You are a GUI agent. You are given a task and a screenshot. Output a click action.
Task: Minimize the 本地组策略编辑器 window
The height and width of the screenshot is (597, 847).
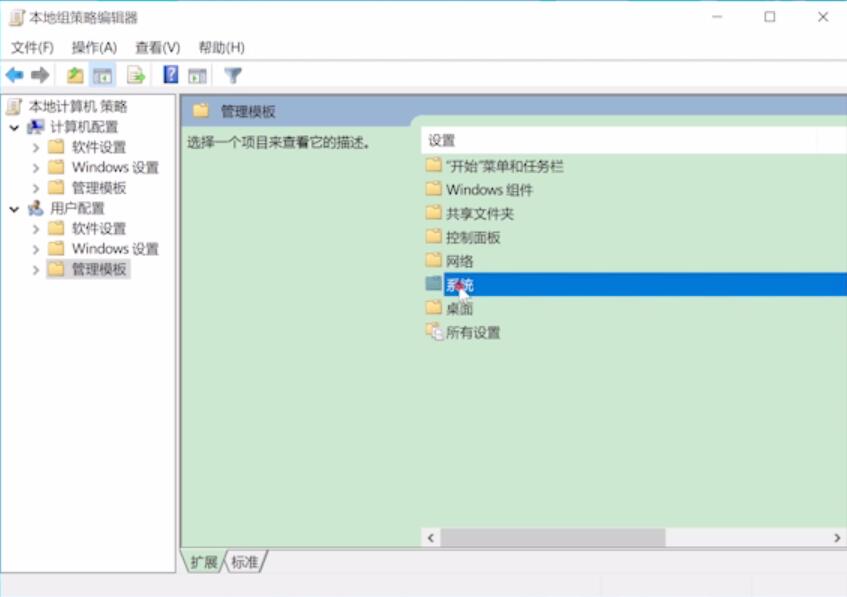717,17
